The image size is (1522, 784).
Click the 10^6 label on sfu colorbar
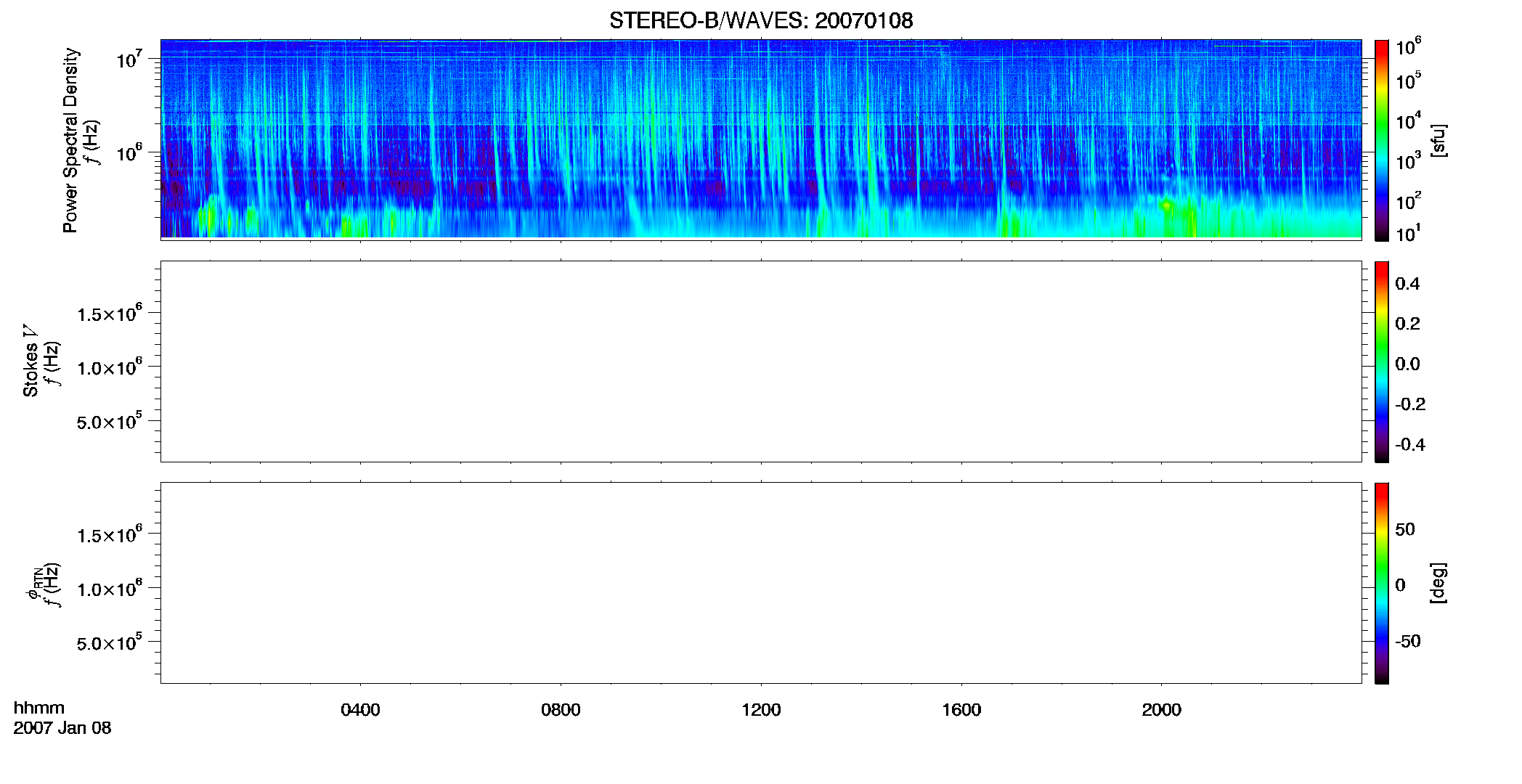(1409, 47)
